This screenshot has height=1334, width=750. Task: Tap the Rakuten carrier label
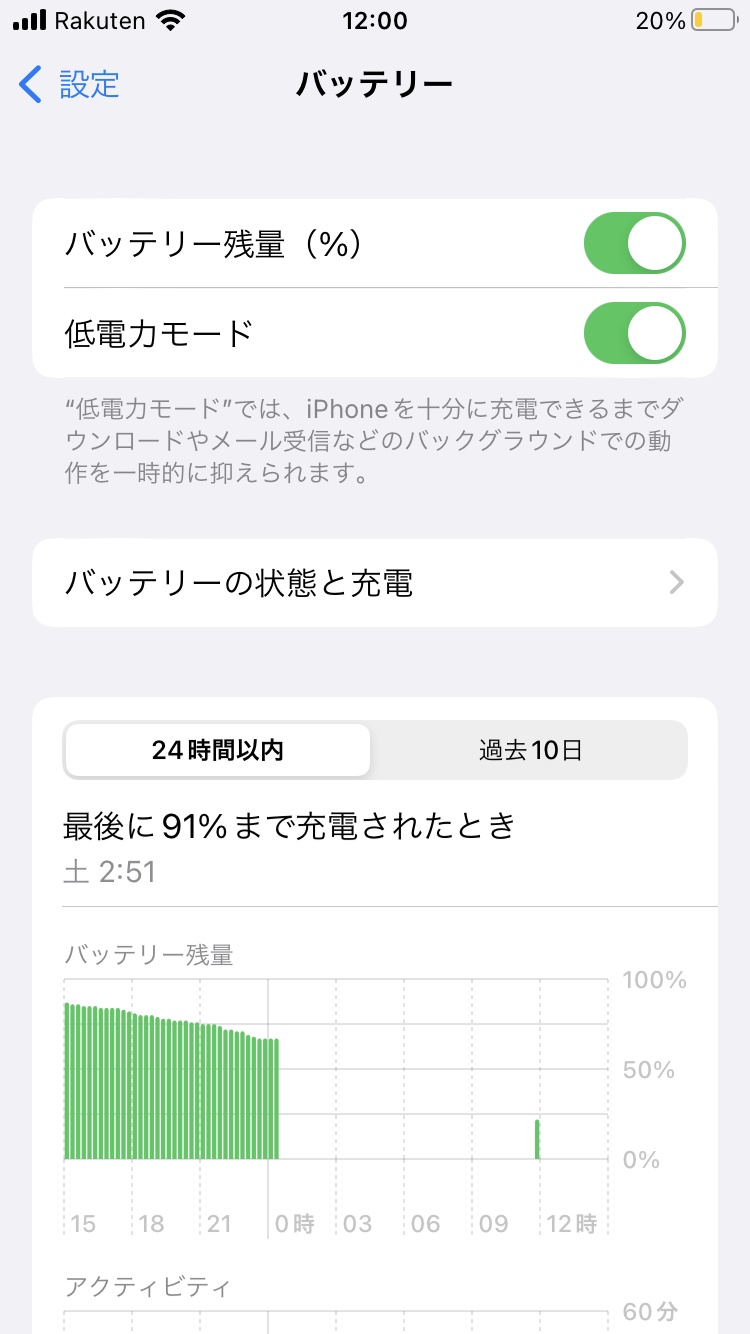tap(100, 21)
